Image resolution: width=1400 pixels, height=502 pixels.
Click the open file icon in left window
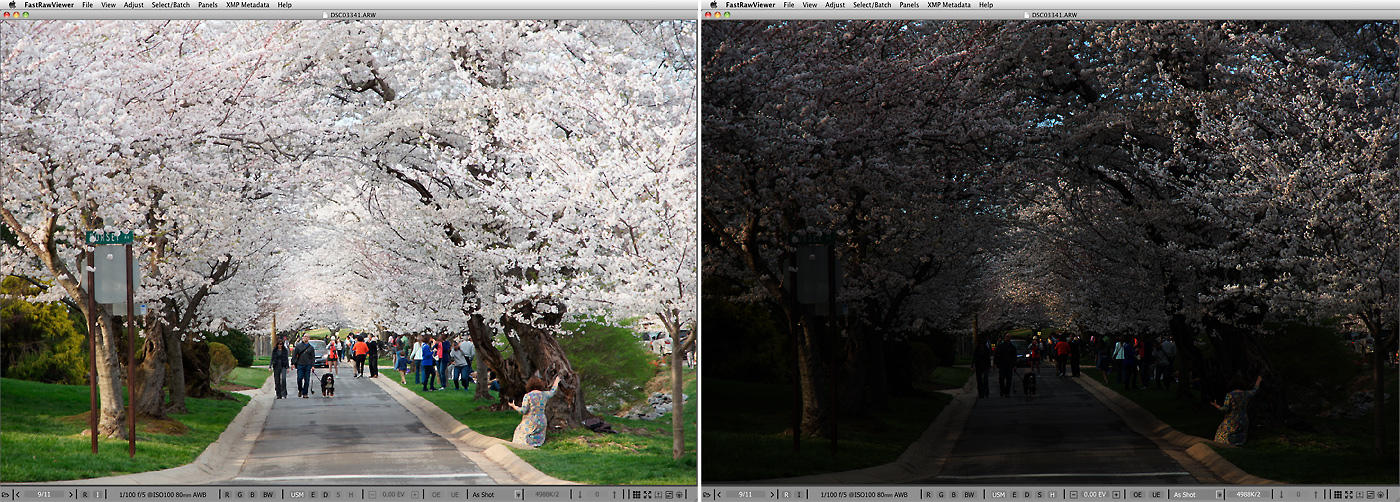pos(7,494)
